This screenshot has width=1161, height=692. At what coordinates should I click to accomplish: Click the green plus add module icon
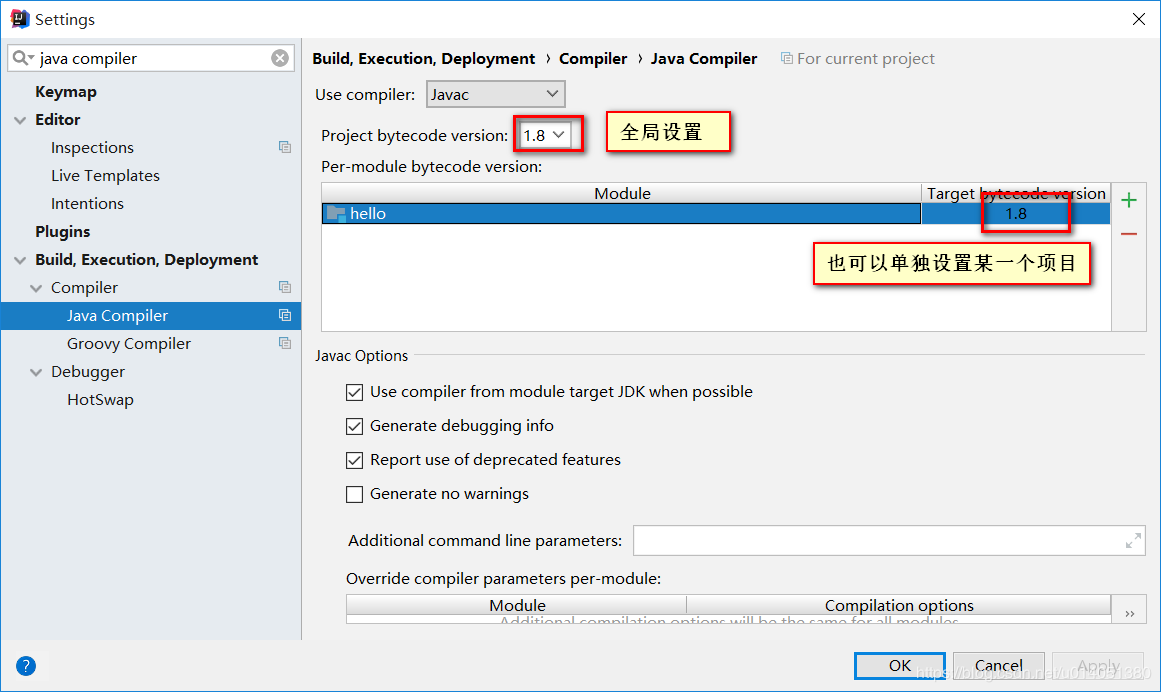click(1129, 200)
